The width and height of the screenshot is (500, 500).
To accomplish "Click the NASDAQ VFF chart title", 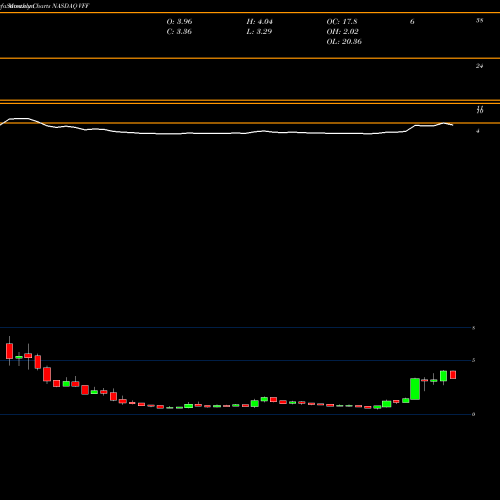I will point(71,6).
